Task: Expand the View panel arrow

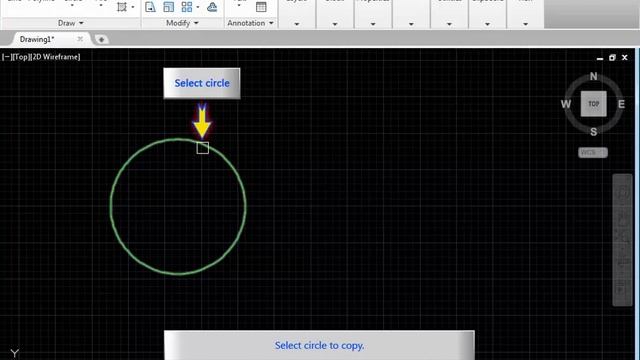Action: pos(526,24)
